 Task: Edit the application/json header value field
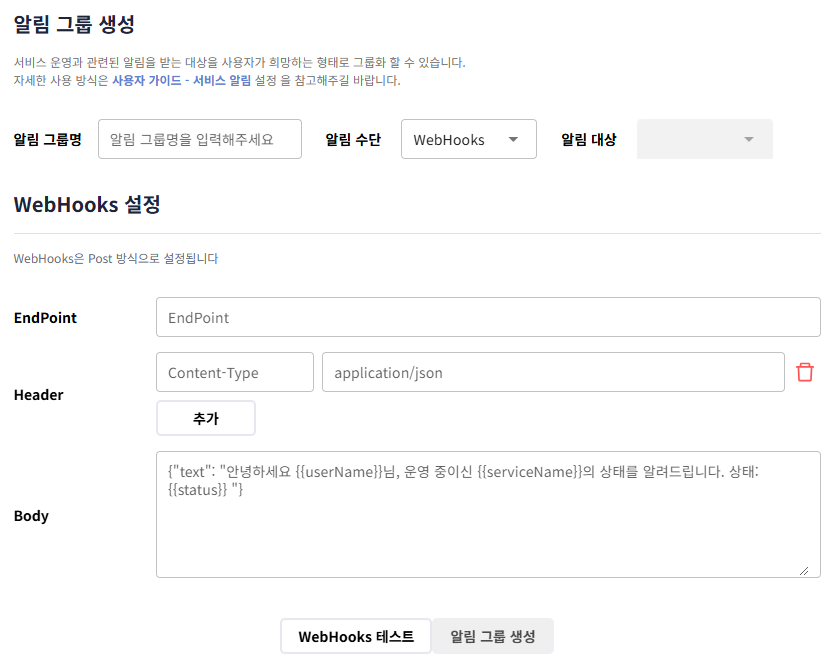tap(552, 372)
